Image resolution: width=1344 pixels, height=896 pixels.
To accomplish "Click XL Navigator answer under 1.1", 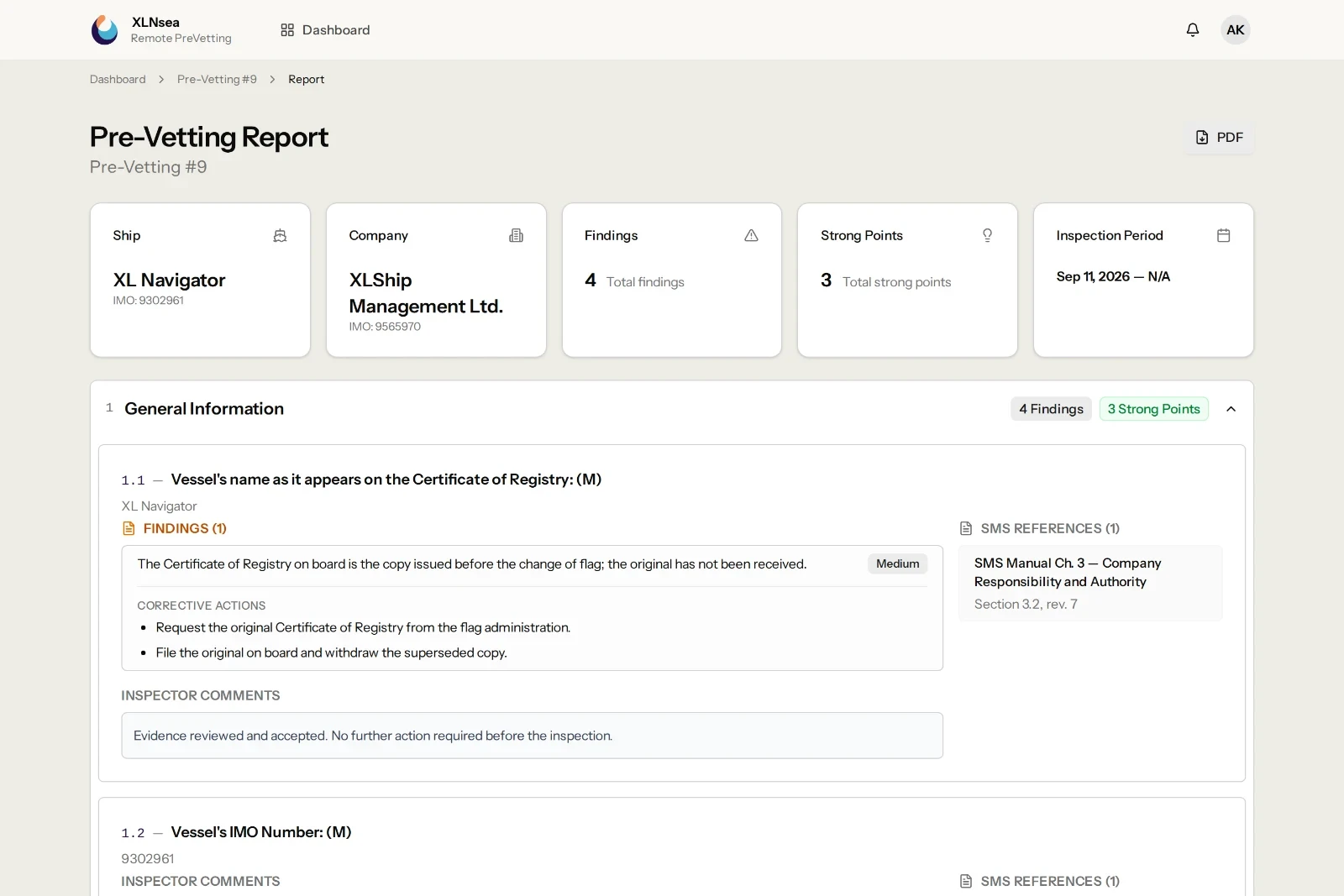I will [x=159, y=506].
